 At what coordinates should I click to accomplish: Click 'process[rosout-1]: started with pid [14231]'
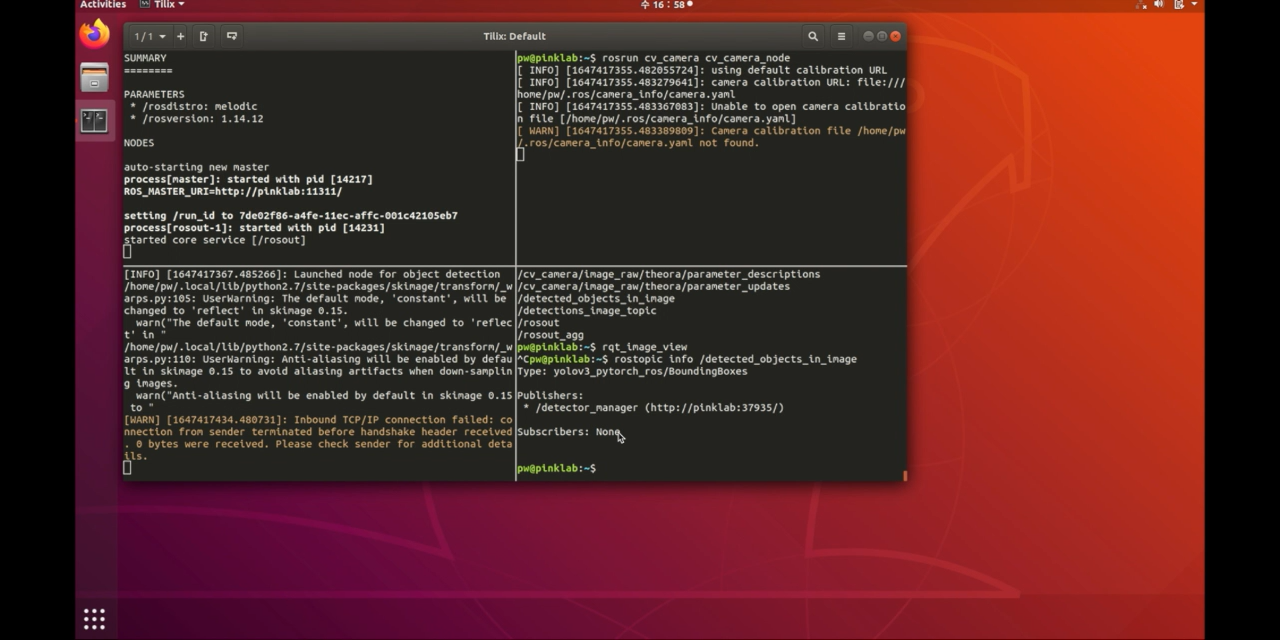pyautogui.click(x=254, y=227)
